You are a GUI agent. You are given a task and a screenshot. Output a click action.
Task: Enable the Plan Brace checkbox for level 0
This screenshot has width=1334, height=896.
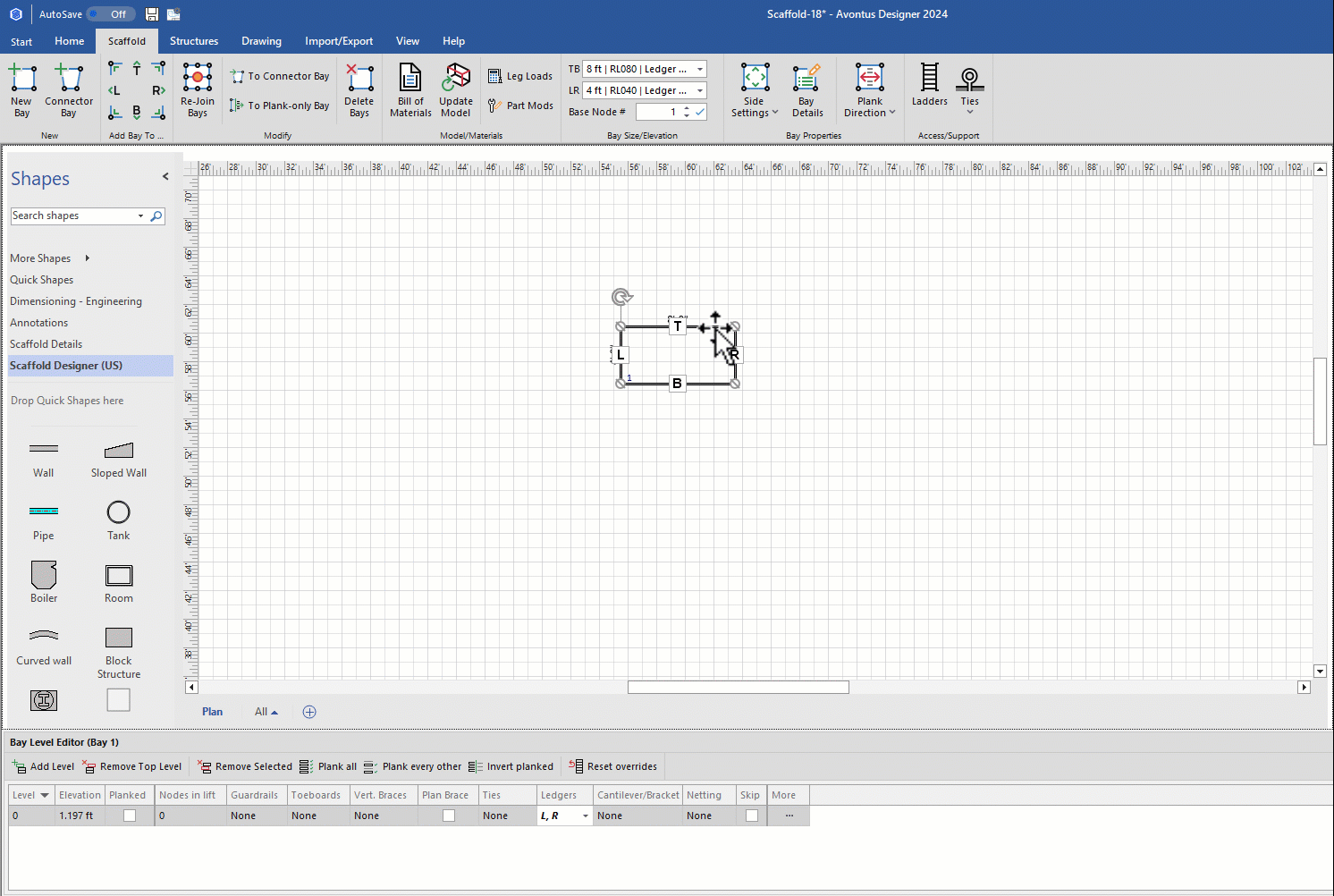coord(449,816)
